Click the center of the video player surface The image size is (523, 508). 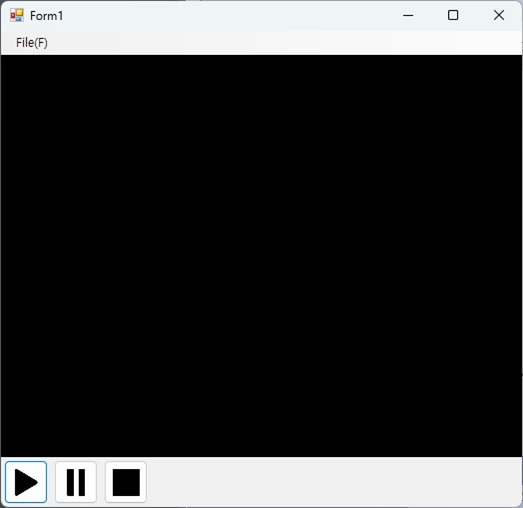tap(262, 256)
